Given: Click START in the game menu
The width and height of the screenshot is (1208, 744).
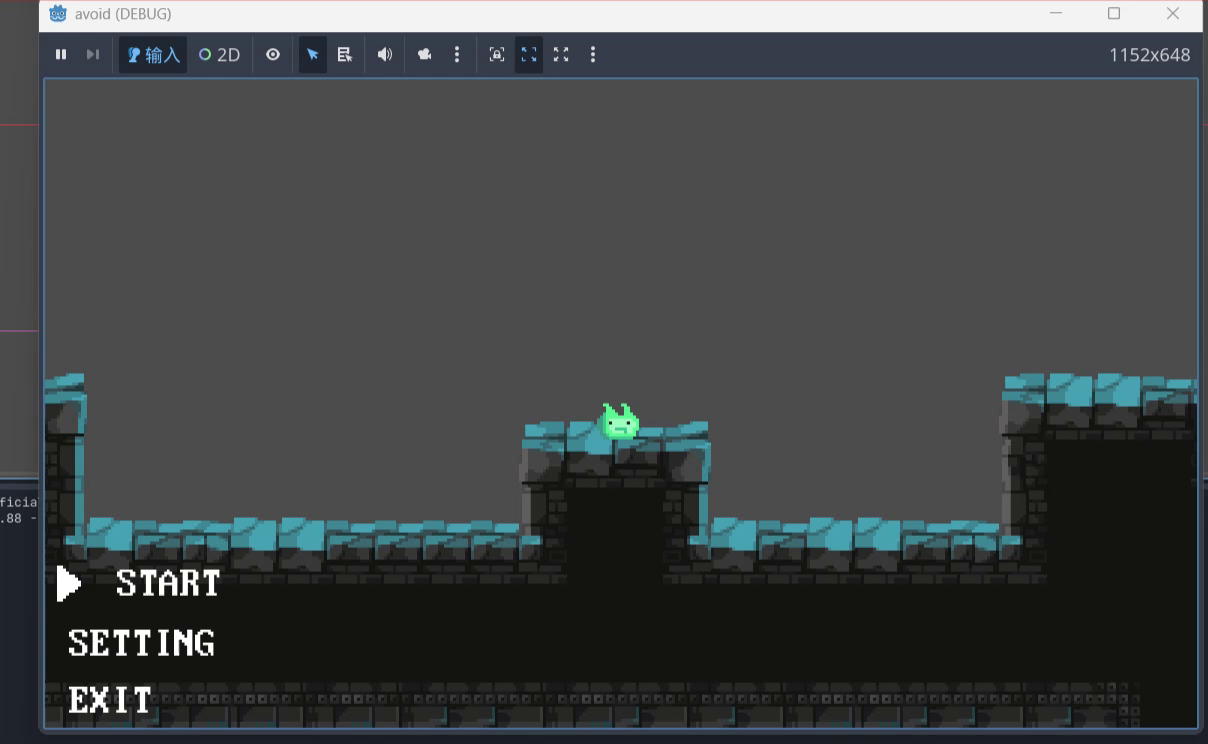Looking at the screenshot, I should 167,583.
